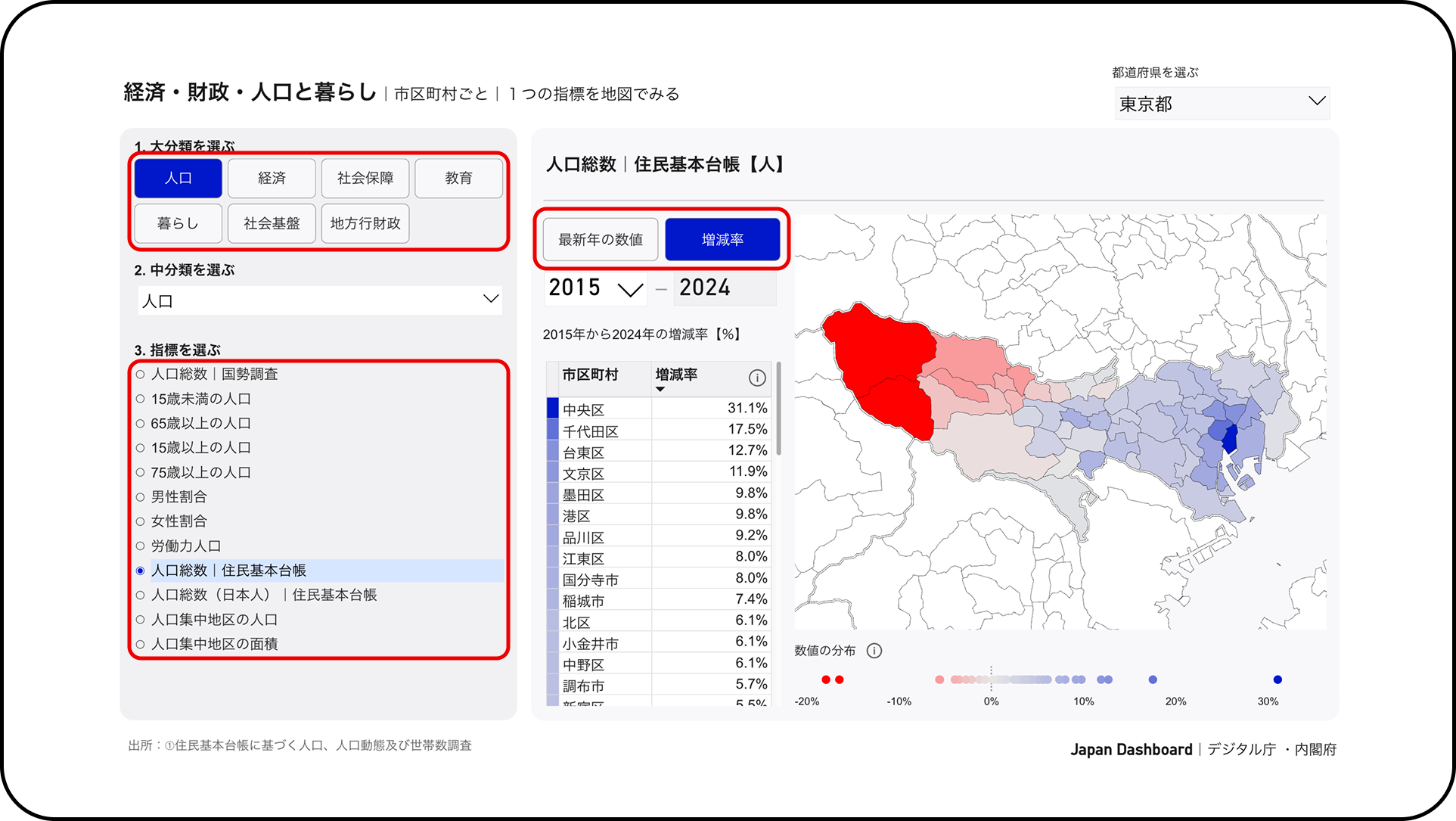Select 人口総数｜国勢調査 radio button
Image resolution: width=1456 pixels, height=821 pixels.
click(x=140, y=375)
